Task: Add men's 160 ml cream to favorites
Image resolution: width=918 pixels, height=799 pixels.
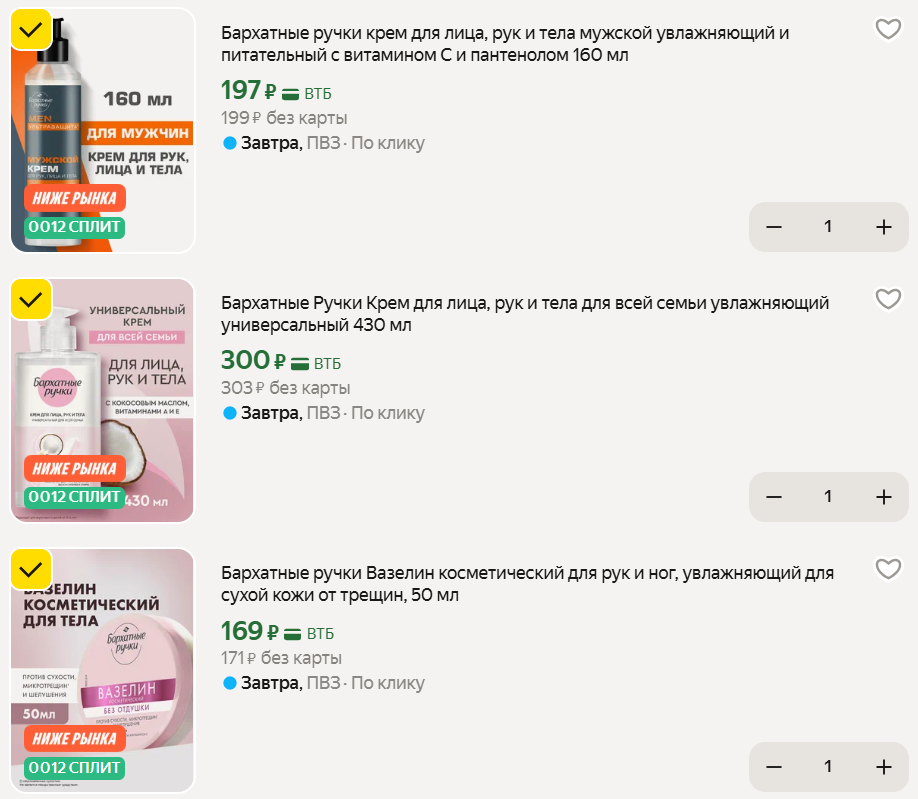Action: pyautogui.click(x=888, y=29)
